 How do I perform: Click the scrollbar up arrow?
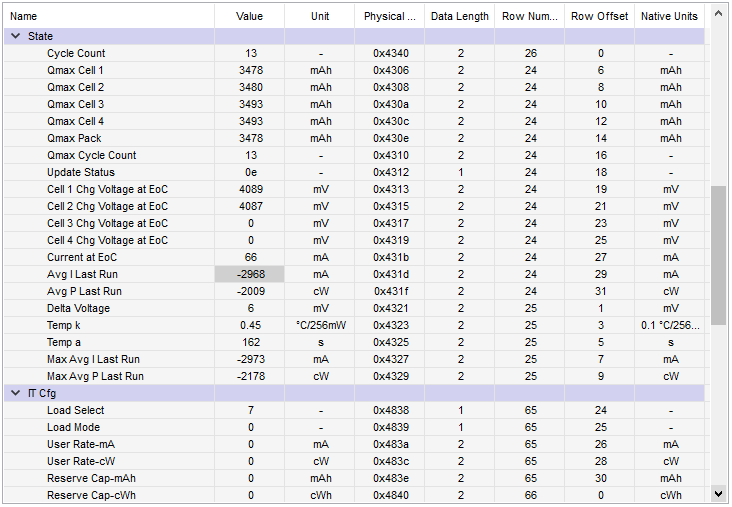[718, 14]
